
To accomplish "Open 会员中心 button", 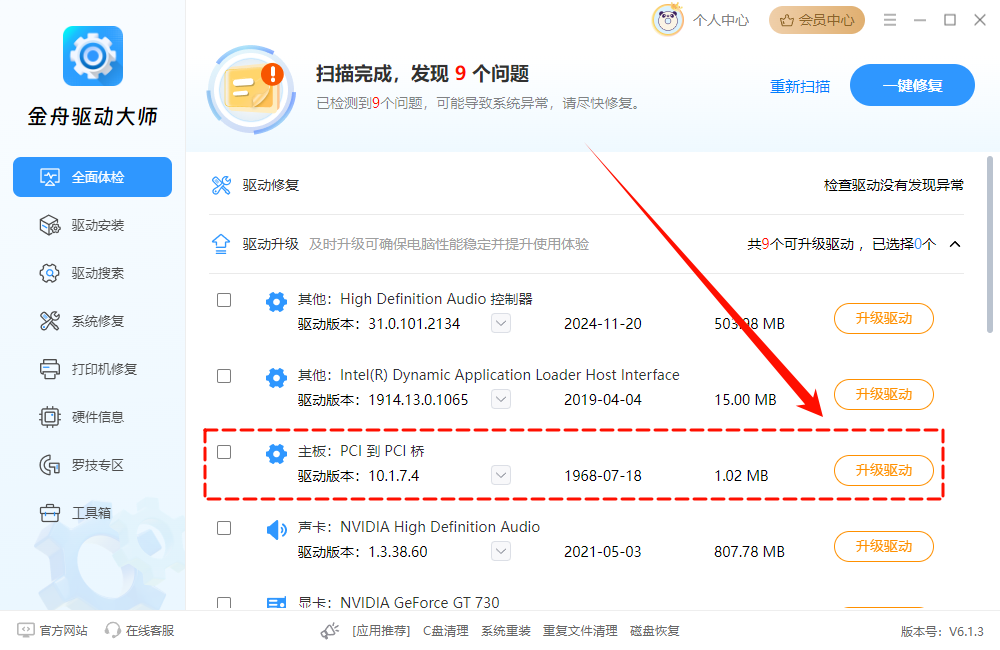I will coord(817,20).
